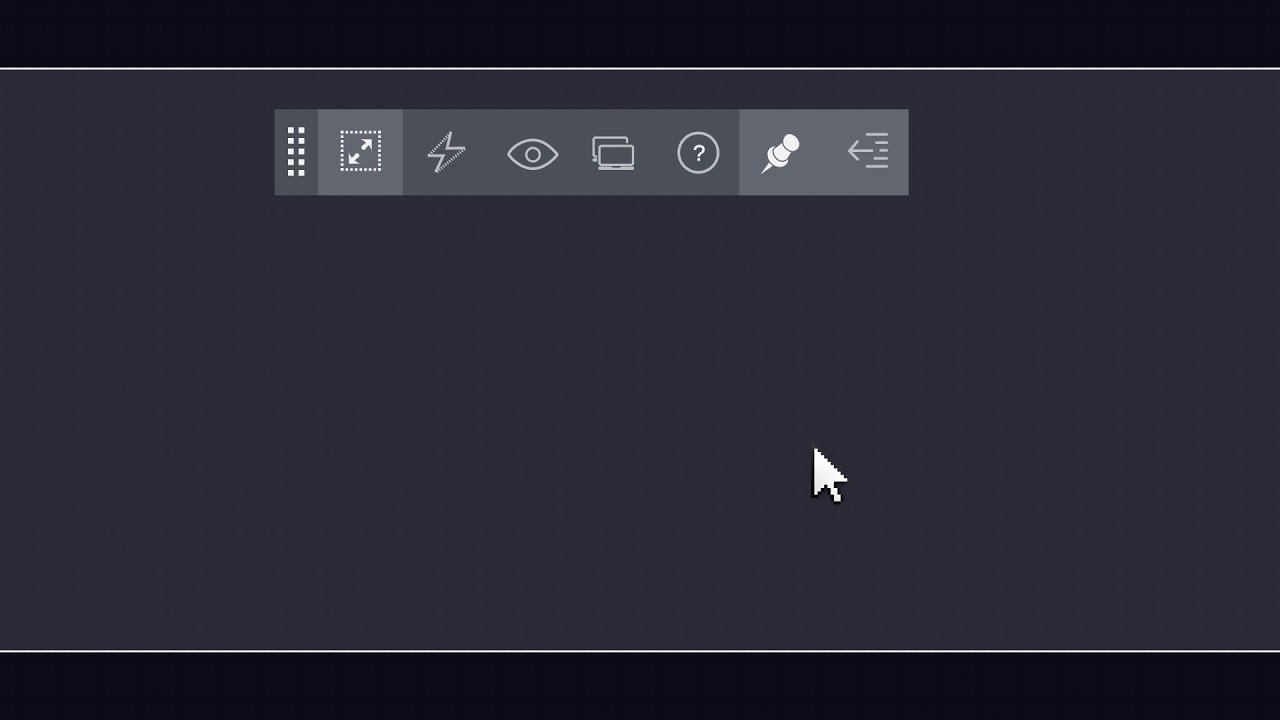Click the white line at canvas bottom edge

point(640,651)
